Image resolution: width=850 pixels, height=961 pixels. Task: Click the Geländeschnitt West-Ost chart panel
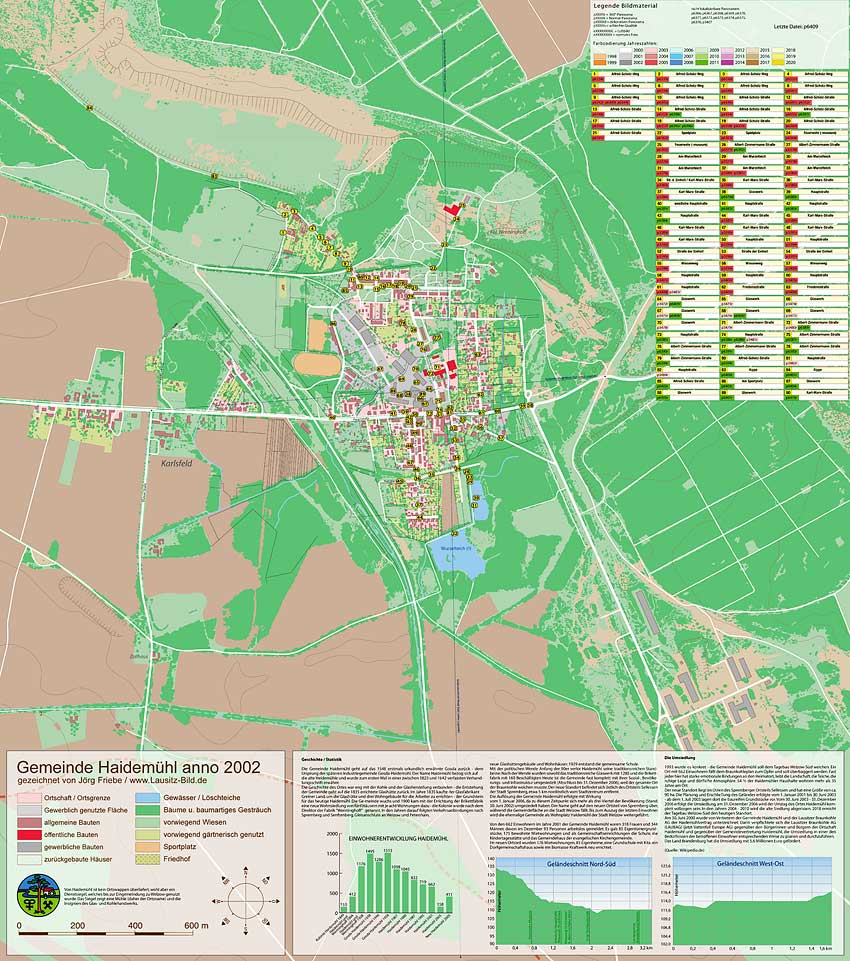click(750, 899)
